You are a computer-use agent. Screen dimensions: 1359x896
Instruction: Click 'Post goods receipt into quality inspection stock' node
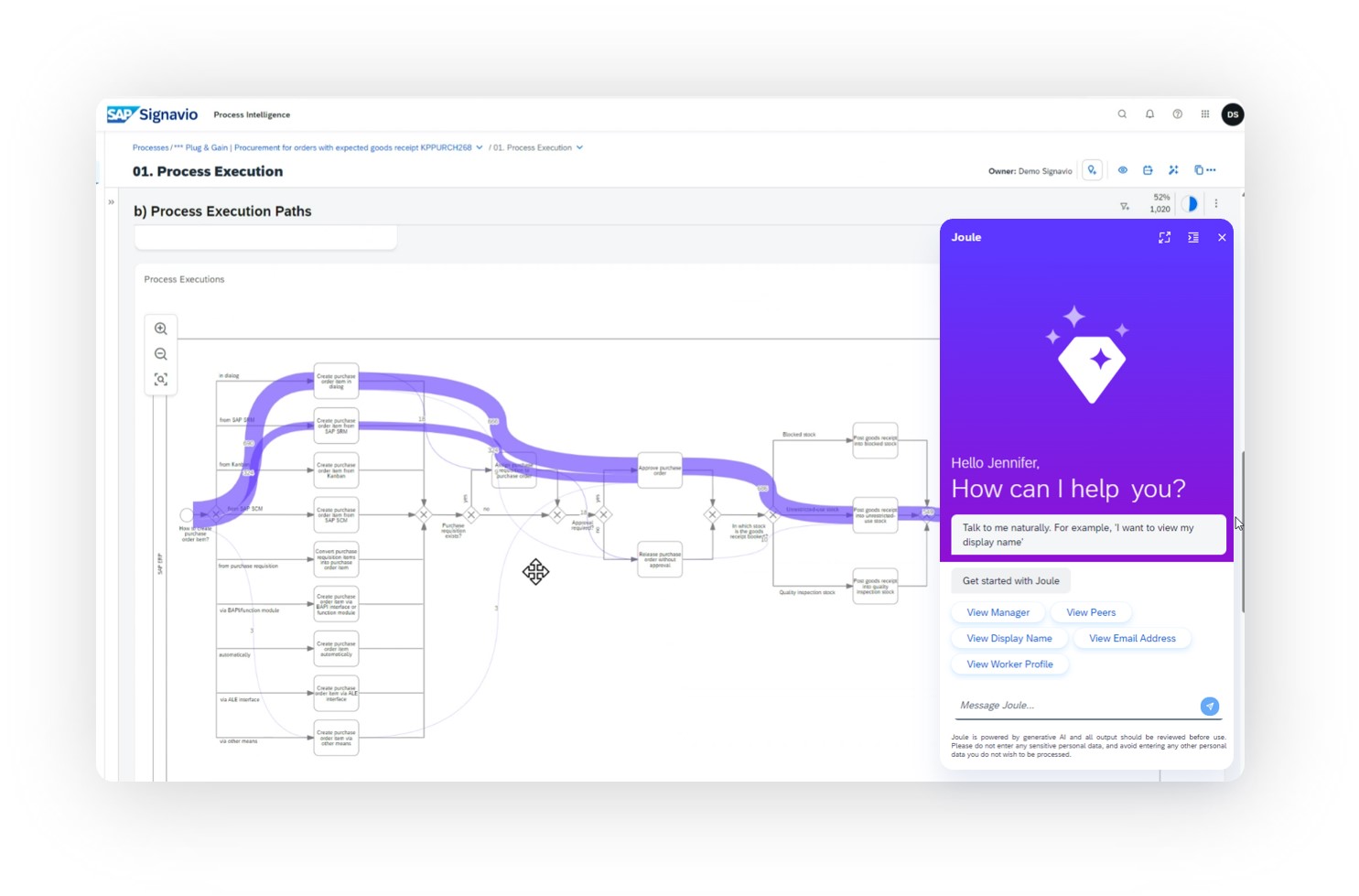pyautogui.click(x=876, y=586)
